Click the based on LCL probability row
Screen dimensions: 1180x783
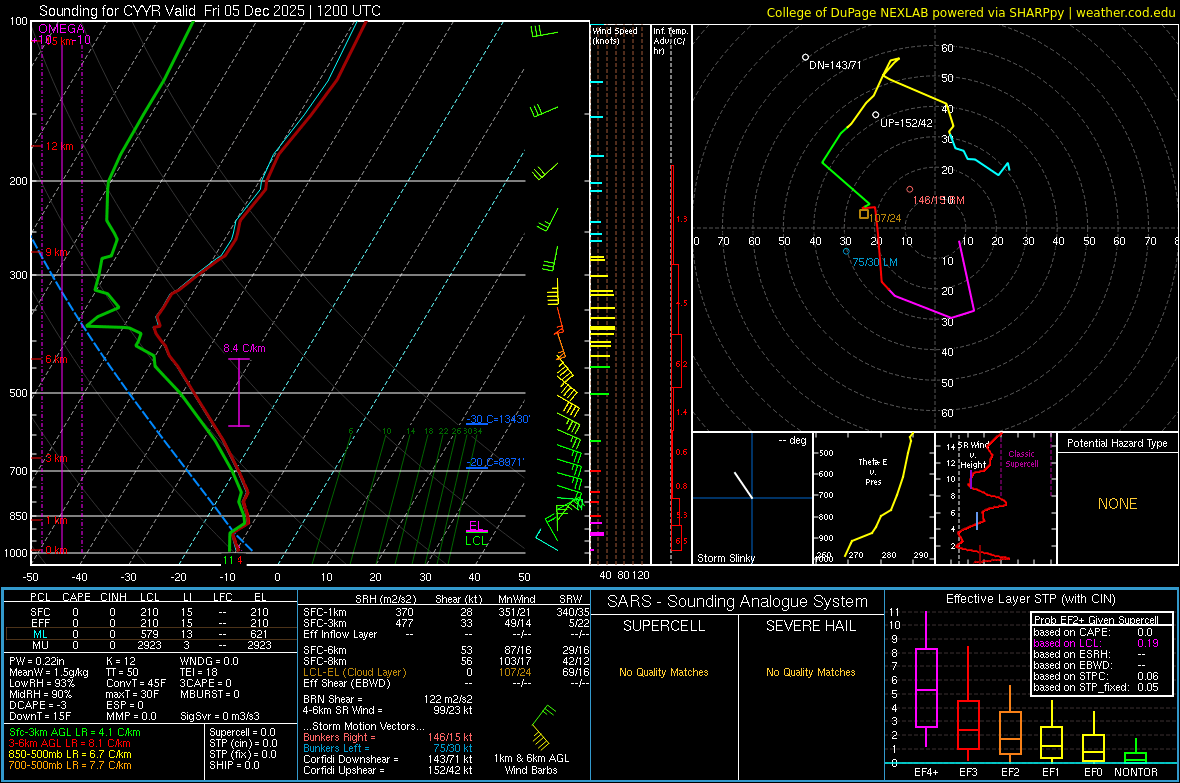(1095, 643)
